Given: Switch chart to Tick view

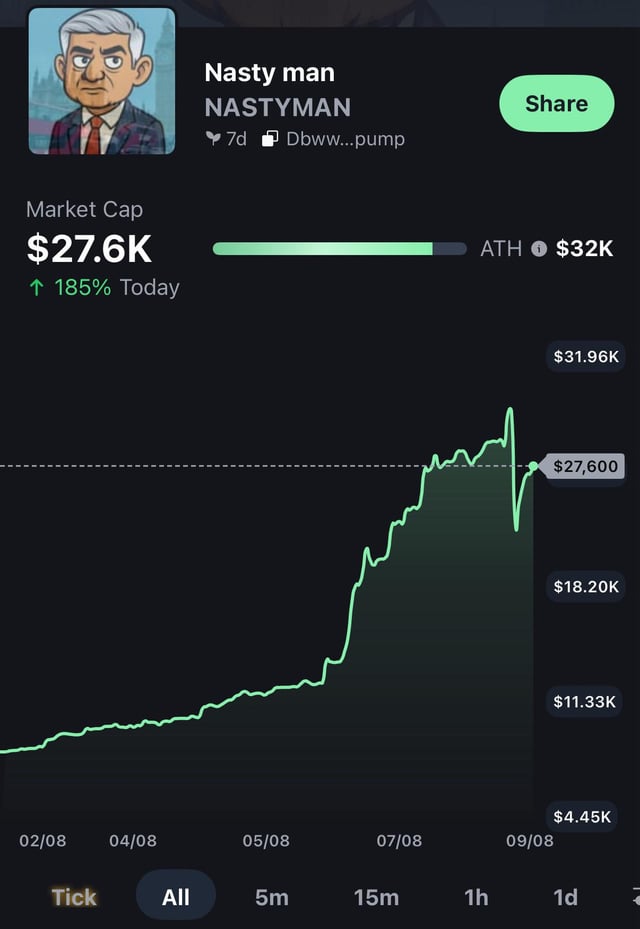Looking at the screenshot, I should [x=74, y=897].
